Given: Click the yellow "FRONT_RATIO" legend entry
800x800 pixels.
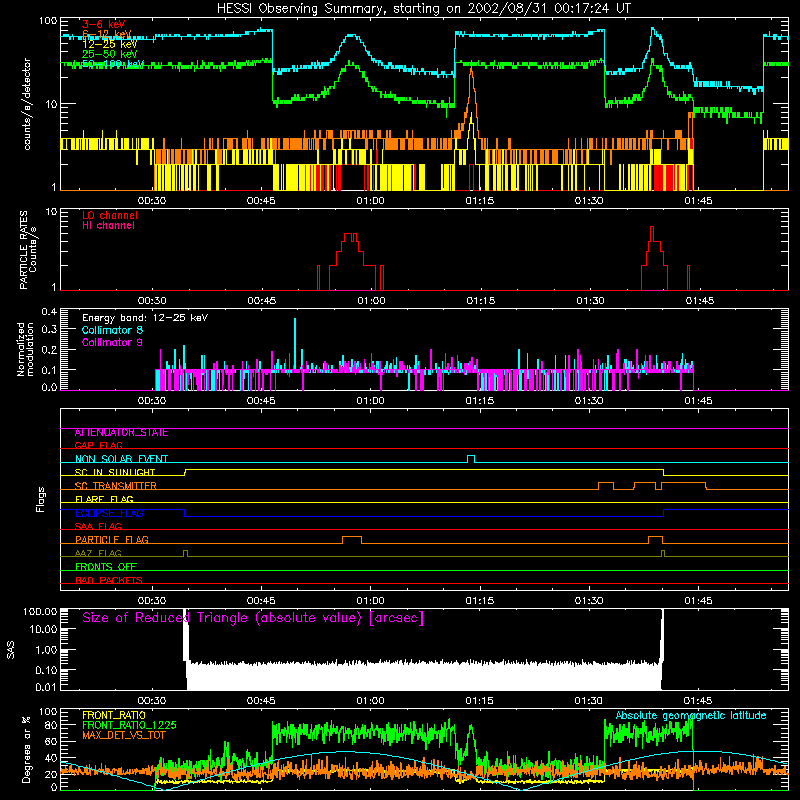Looking at the screenshot, I should [x=114, y=715].
